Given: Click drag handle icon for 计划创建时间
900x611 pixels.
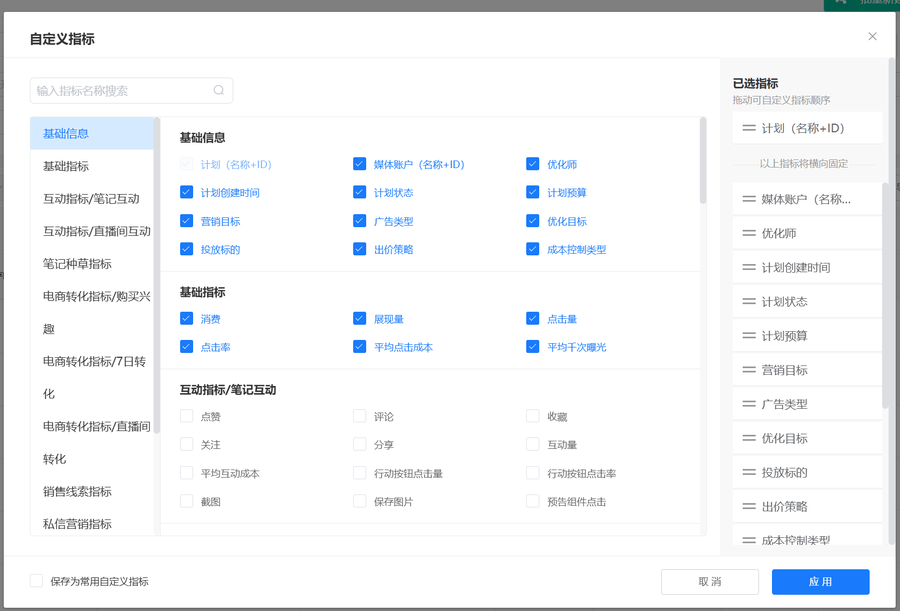Looking at the screenshot, I should tap(748, 268).
